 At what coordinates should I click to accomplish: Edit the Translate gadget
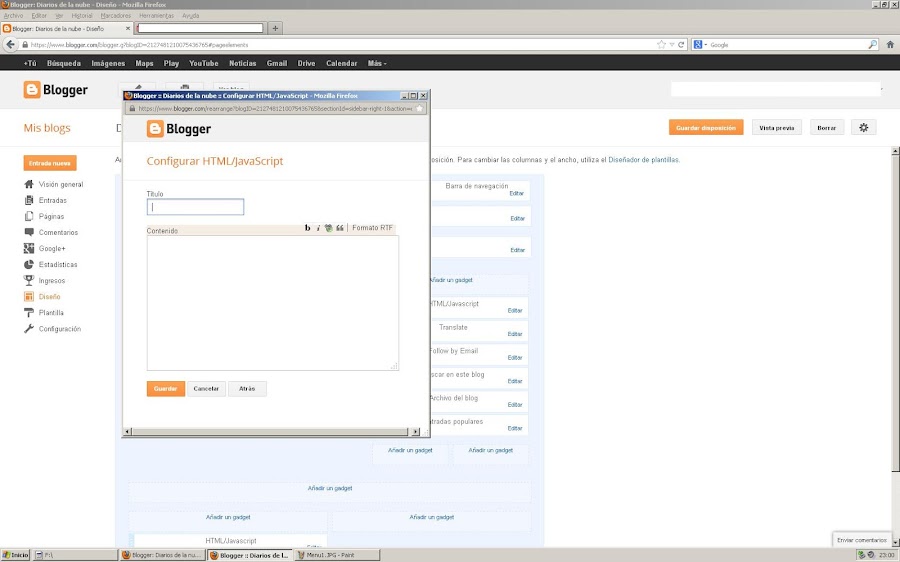(x=515, y=334)
